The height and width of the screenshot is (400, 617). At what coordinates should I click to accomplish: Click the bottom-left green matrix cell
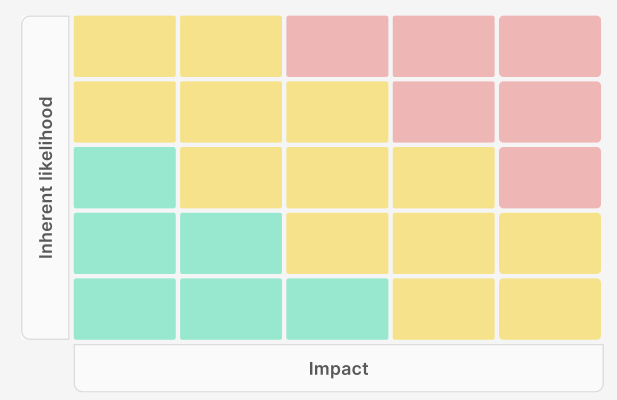coord(125,309)
